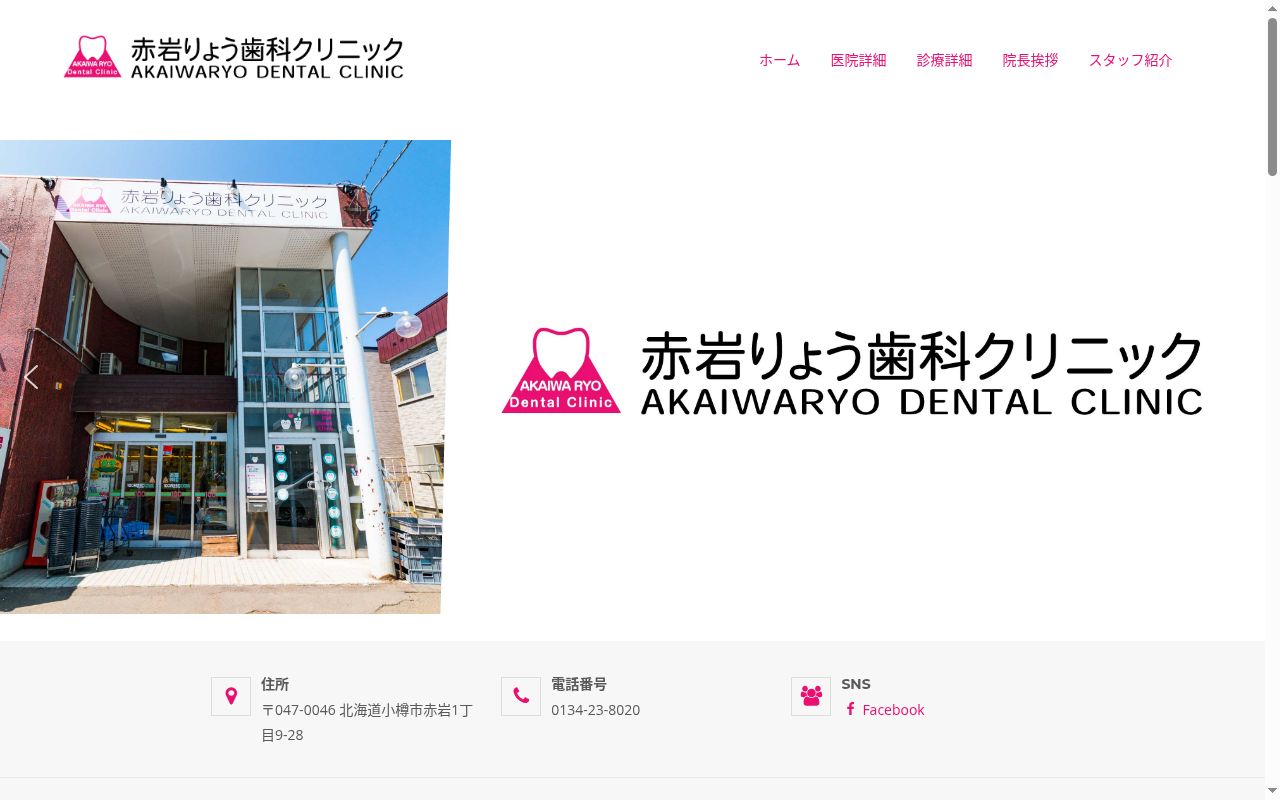The height and width of the screenshot is (800, 1280).
Task: Select the address text 〒047-0046 北海道小樽市赤岩
Action: click(x=367, y=722)
